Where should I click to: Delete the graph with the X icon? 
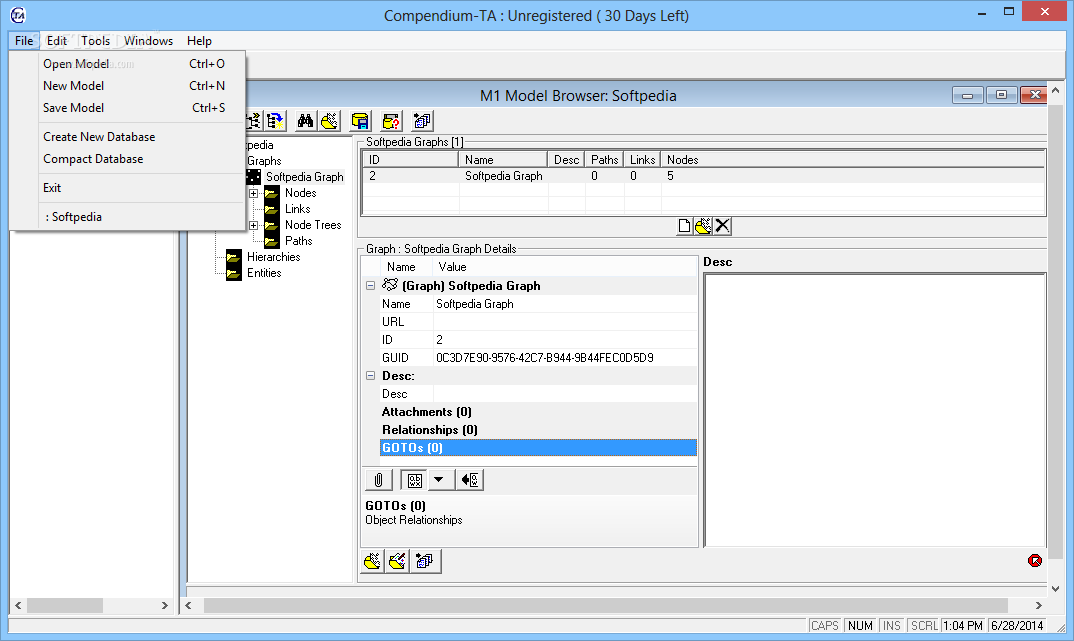click(723, 226)
